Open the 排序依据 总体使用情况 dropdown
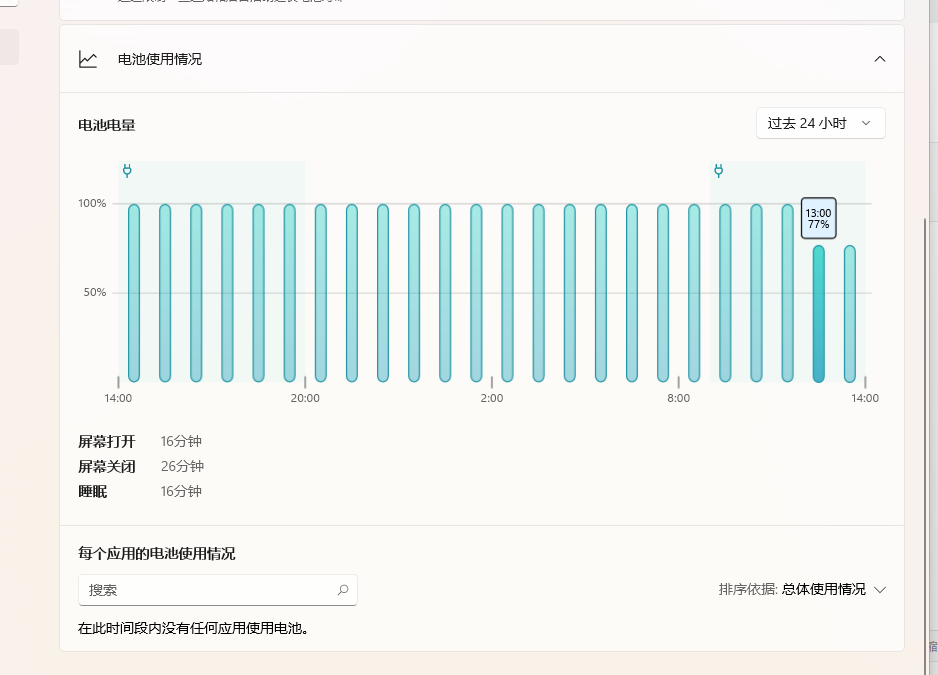 pos(802,589)
